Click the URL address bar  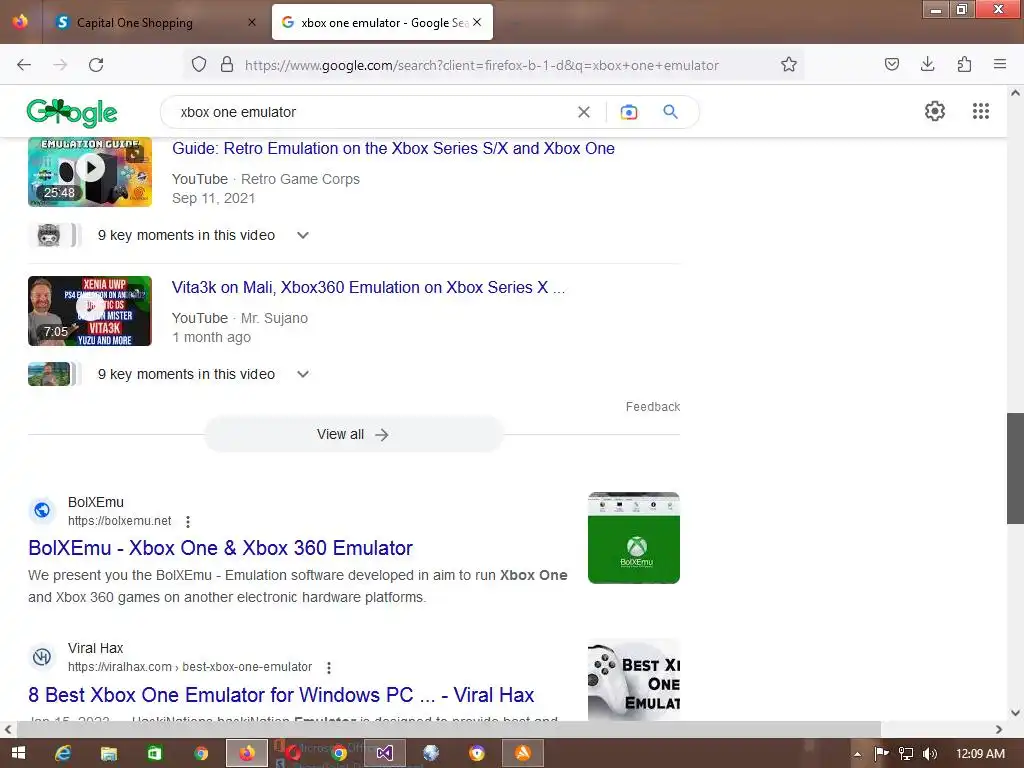(482, 65)
